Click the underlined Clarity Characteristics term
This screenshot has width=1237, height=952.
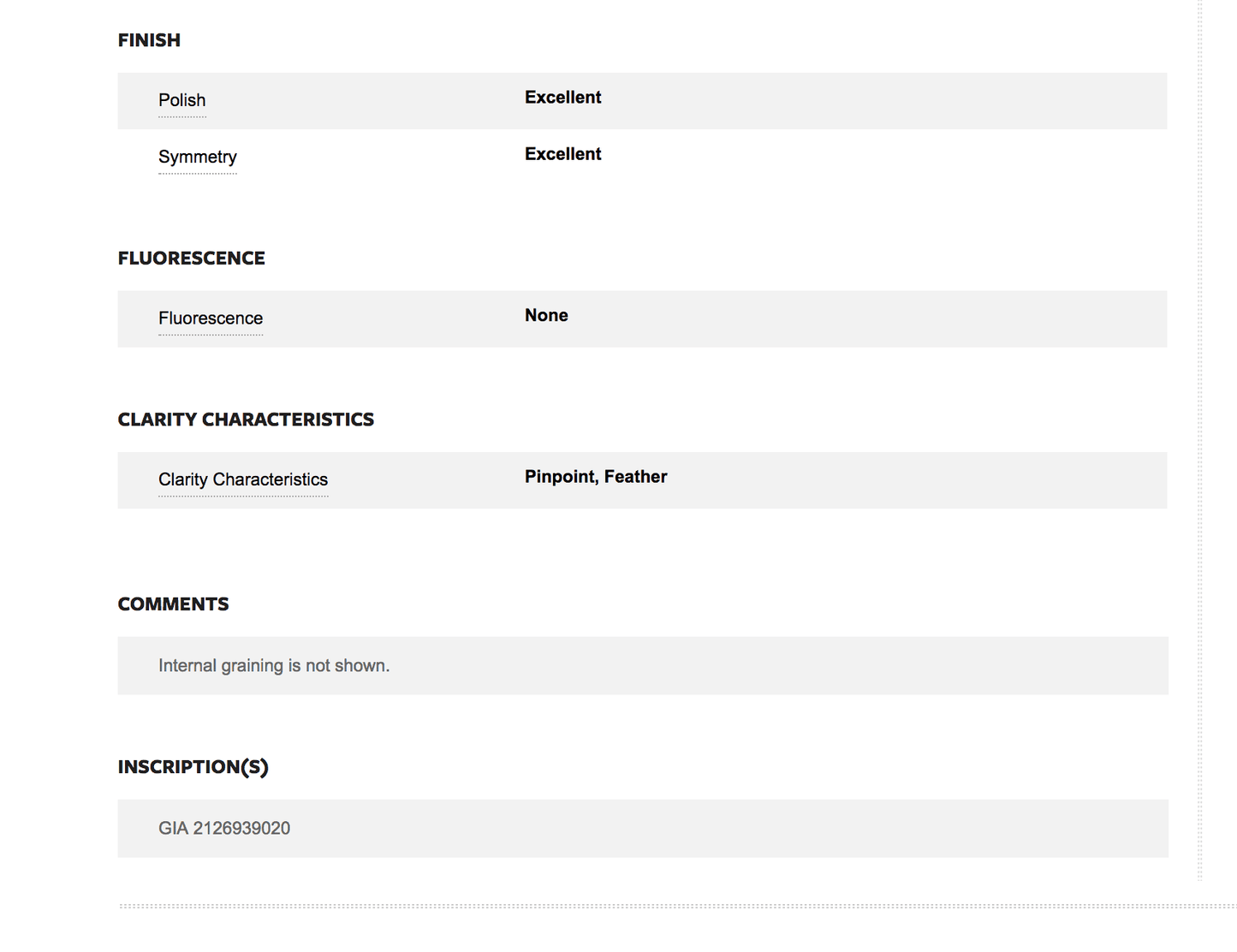click(242, 479)
